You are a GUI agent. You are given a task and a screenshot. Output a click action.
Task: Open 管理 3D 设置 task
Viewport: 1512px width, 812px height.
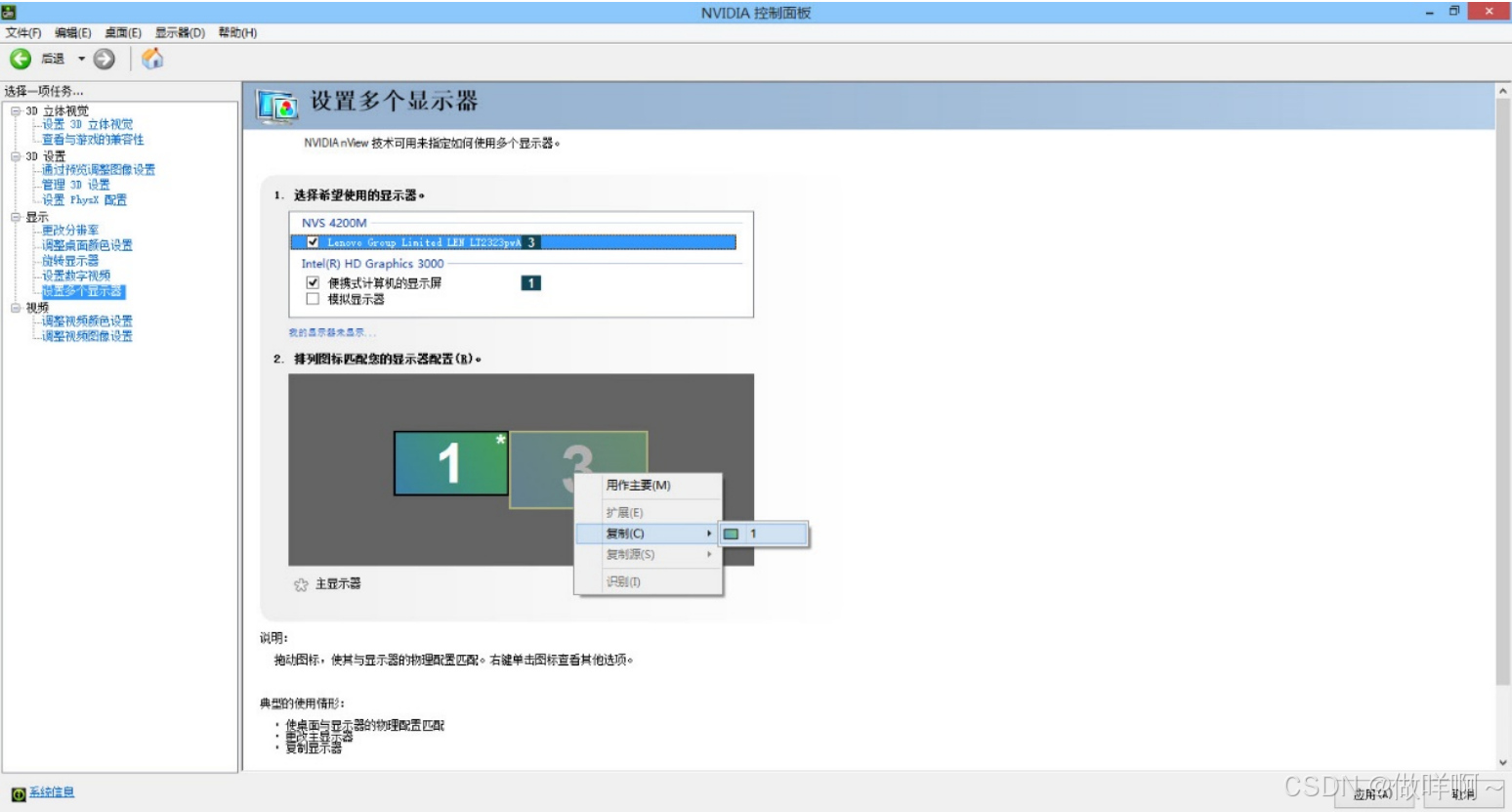pos(76,185)
